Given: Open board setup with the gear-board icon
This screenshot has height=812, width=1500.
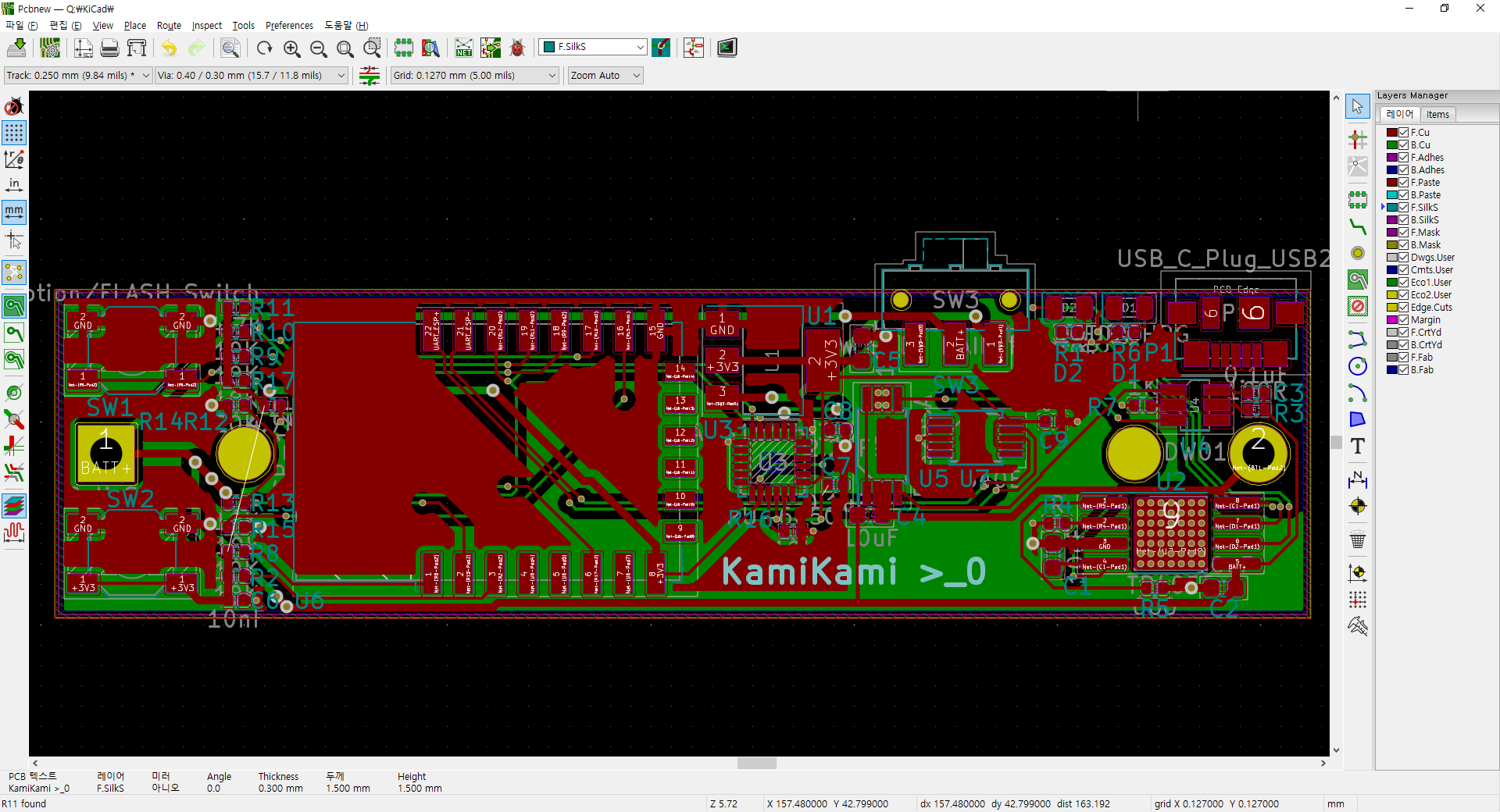Looking at the screenshot, I should [x=50, y=48].
